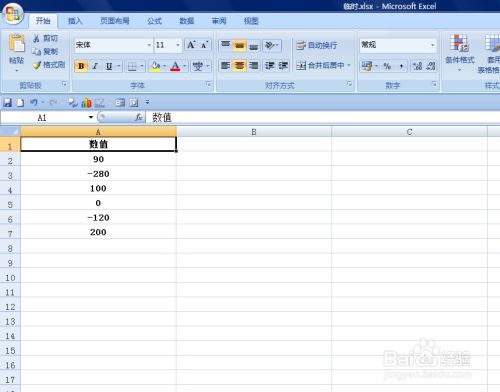Switch to the 公式 (Formulas) tab
Screen dimensions: 500x392
click(155, 21)
